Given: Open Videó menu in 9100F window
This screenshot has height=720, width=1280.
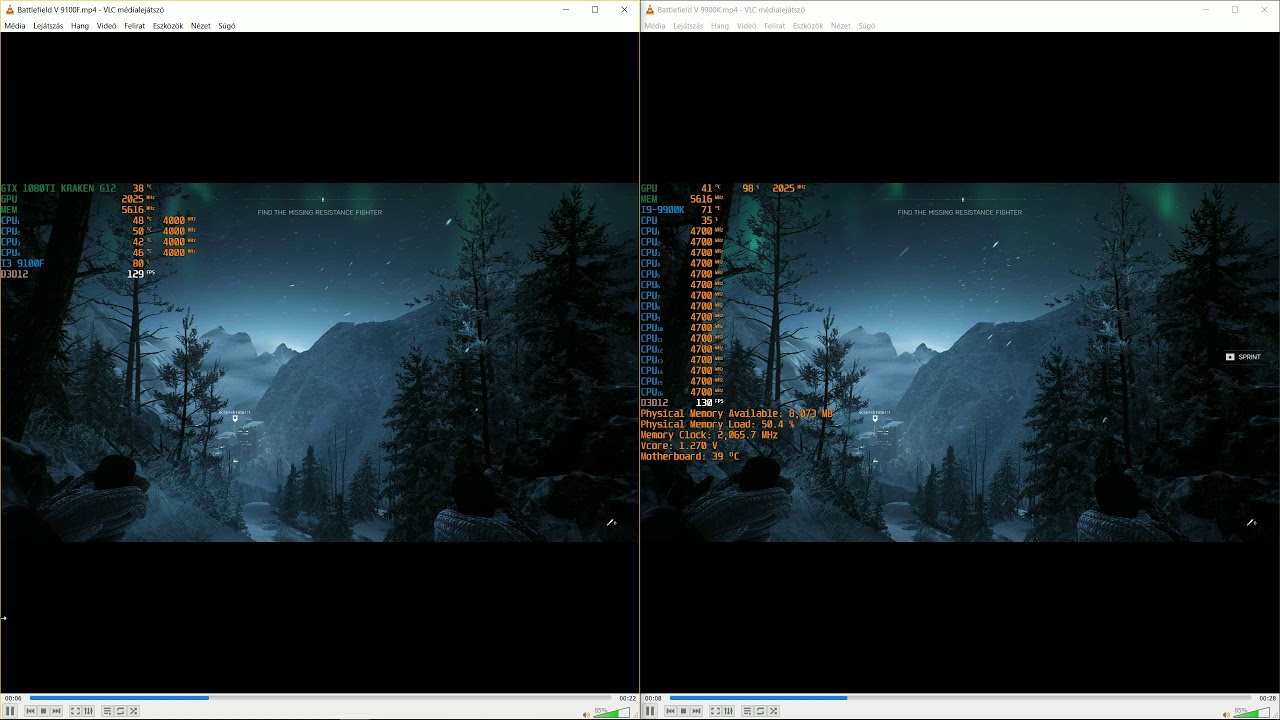Looking at the screenshot, I should coord(106,26).
